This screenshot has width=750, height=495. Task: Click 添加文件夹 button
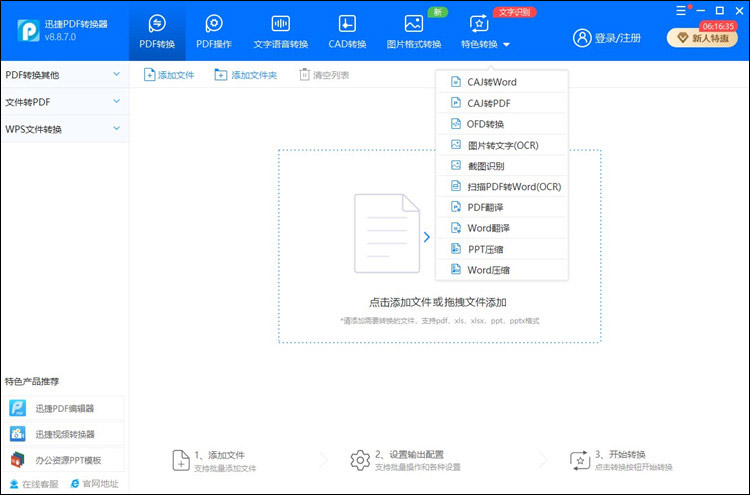point(246,75)
